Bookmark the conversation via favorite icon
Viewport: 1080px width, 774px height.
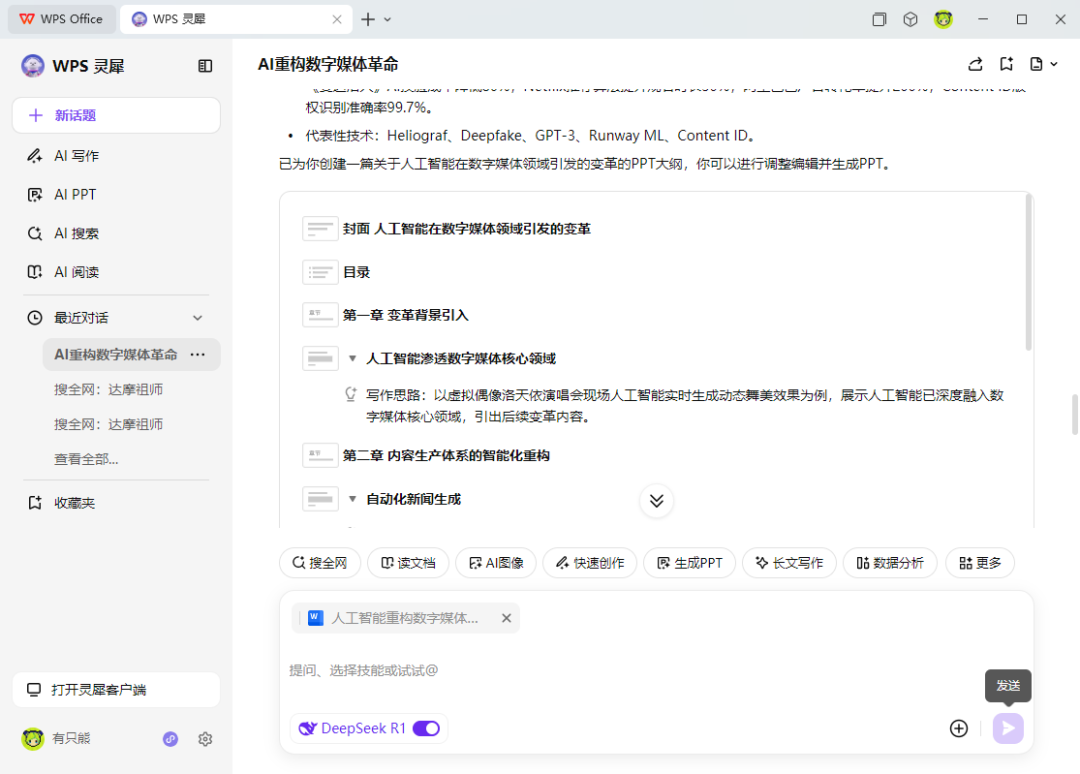[1006, 64]
